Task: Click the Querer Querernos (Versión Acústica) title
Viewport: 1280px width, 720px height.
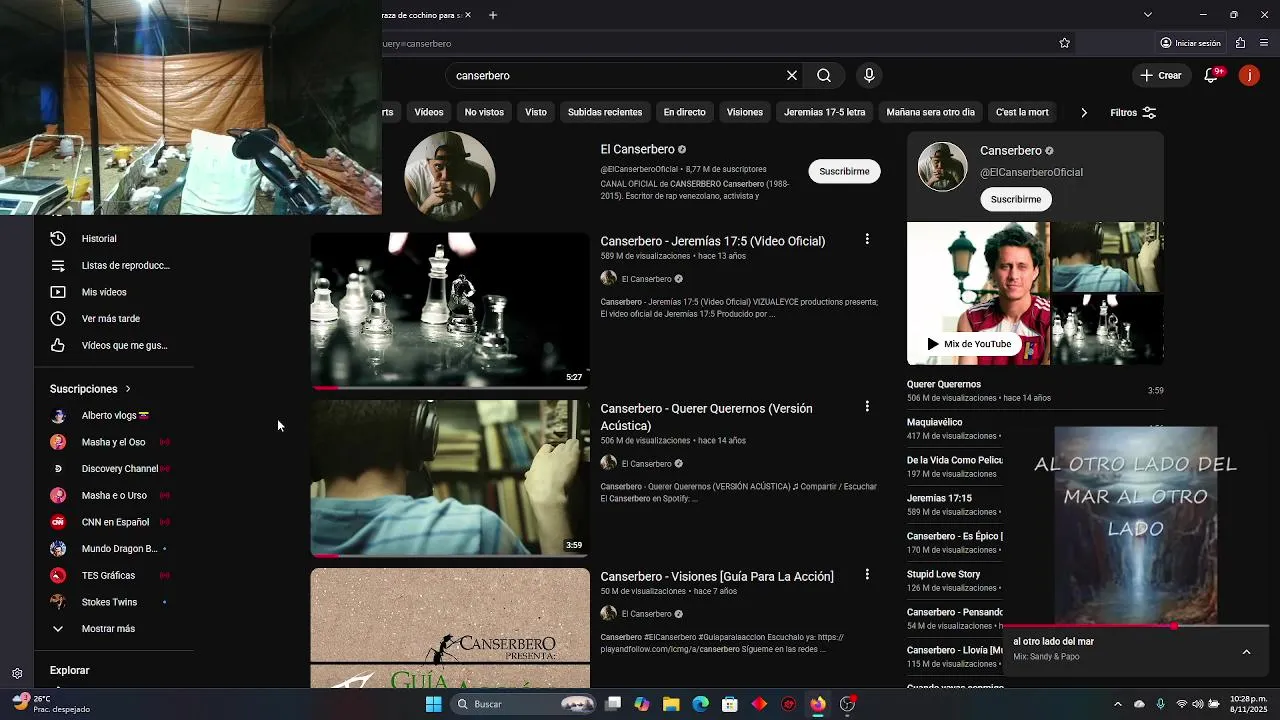Action: point(706,417)
